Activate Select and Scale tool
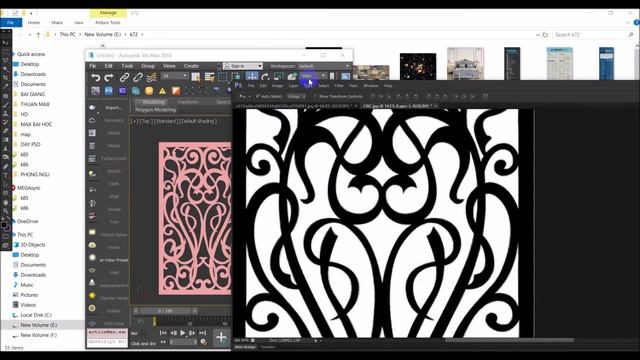Screen dimensions: 640x360 279,77
